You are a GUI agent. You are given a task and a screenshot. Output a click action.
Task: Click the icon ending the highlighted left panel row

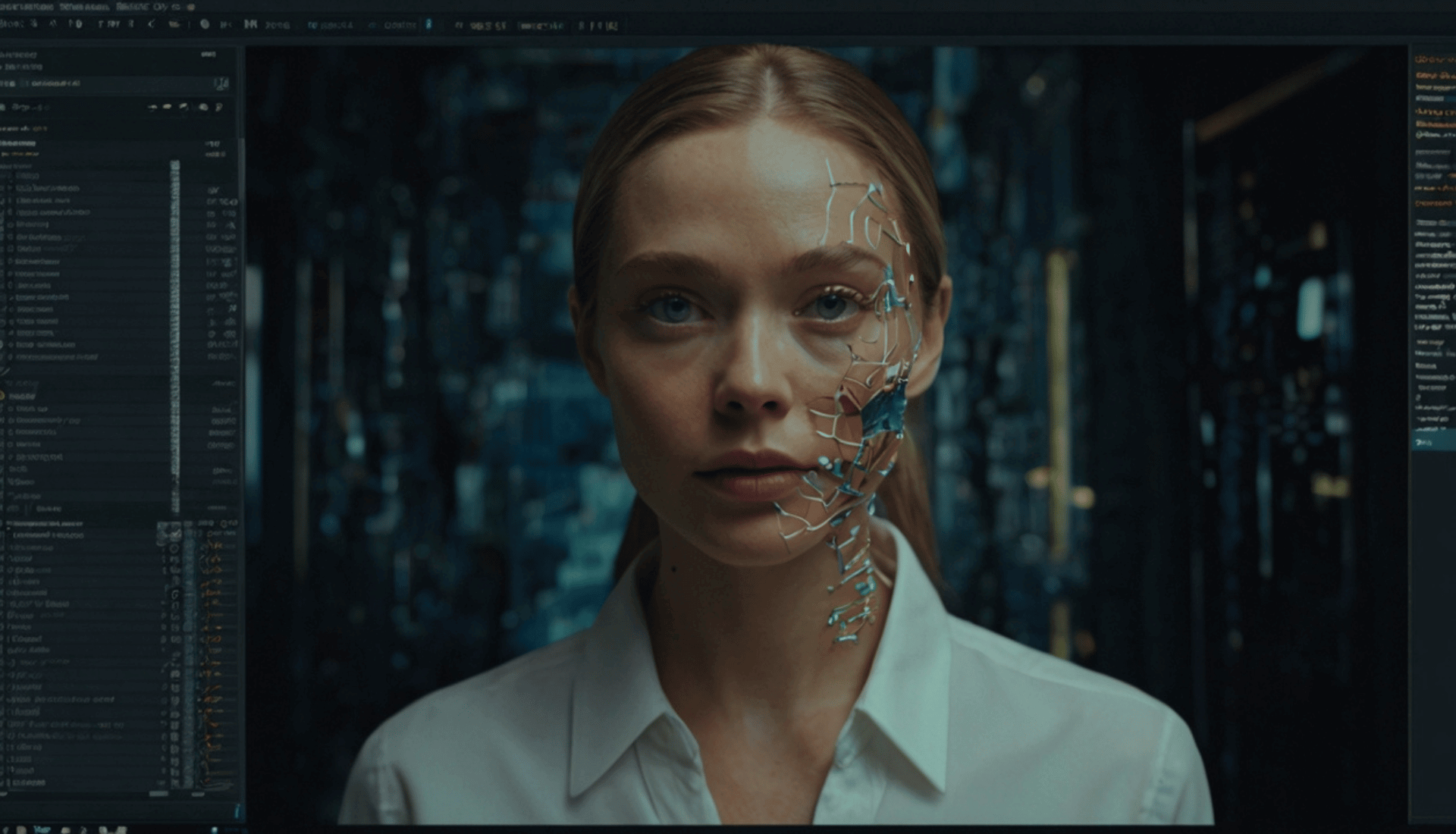tap(221, 83)
